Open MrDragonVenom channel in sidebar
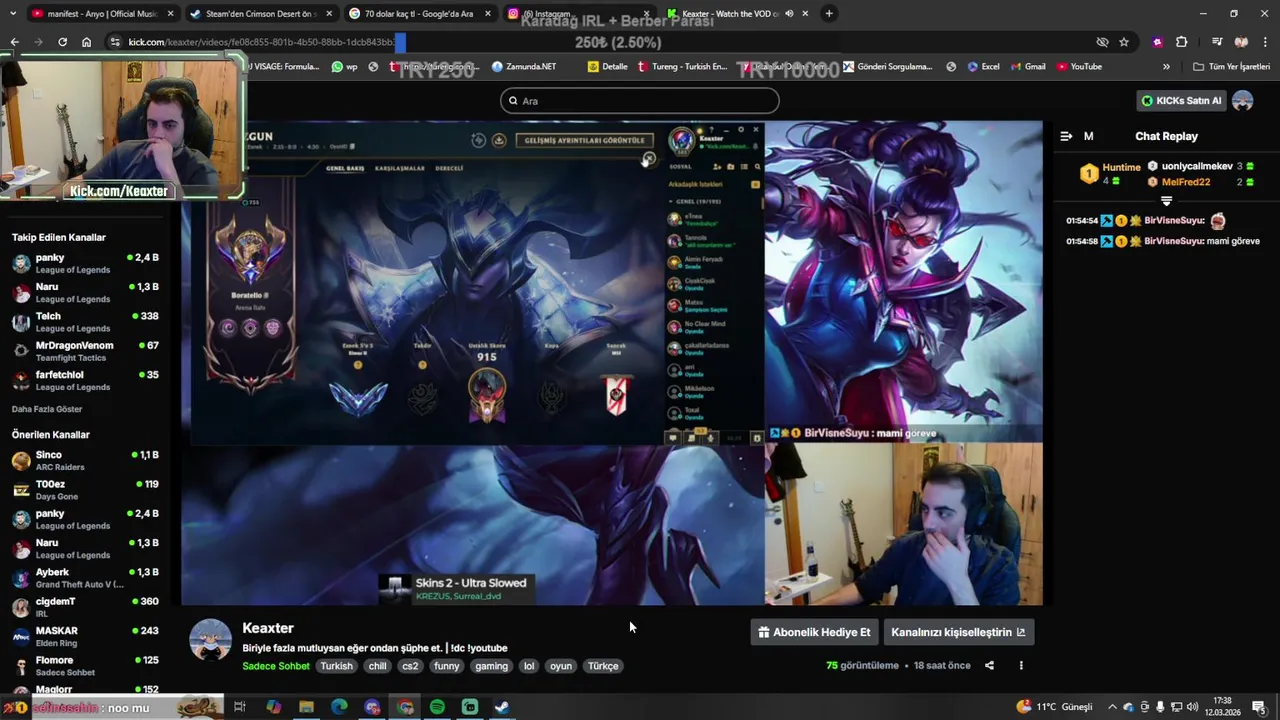 coord(85,351)
